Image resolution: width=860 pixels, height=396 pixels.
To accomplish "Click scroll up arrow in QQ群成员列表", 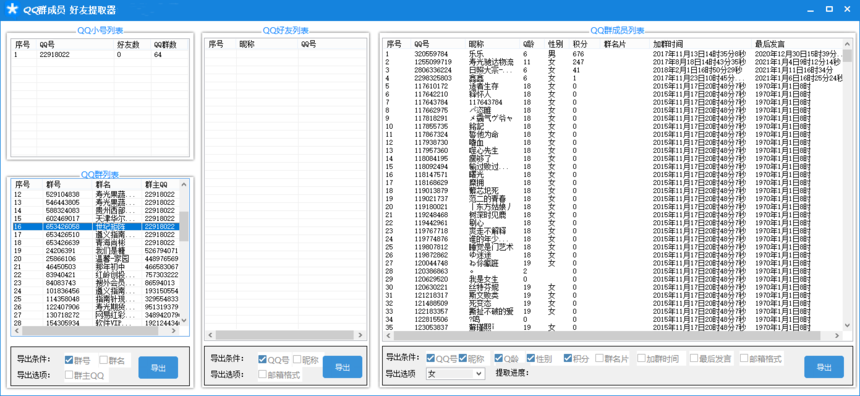I will click(847, 43).
